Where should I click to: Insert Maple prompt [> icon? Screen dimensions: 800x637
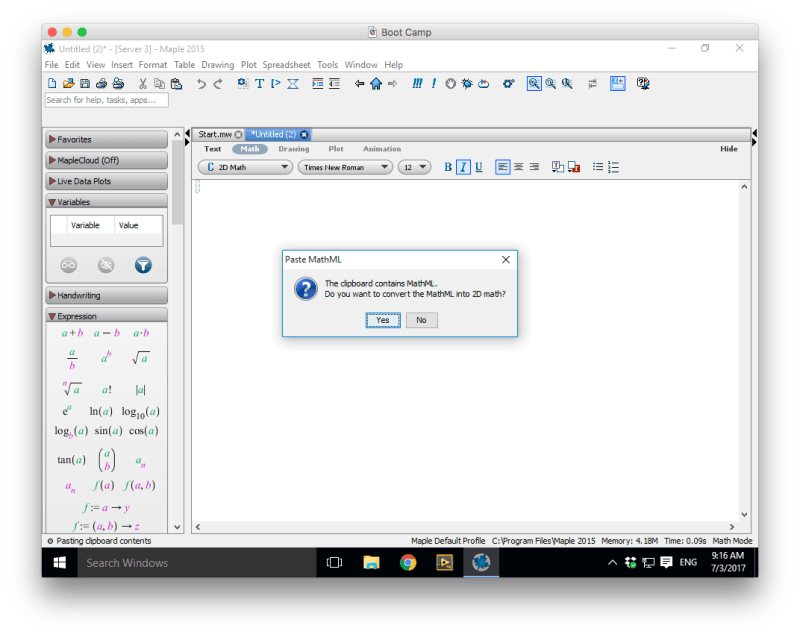click(276, 84)
